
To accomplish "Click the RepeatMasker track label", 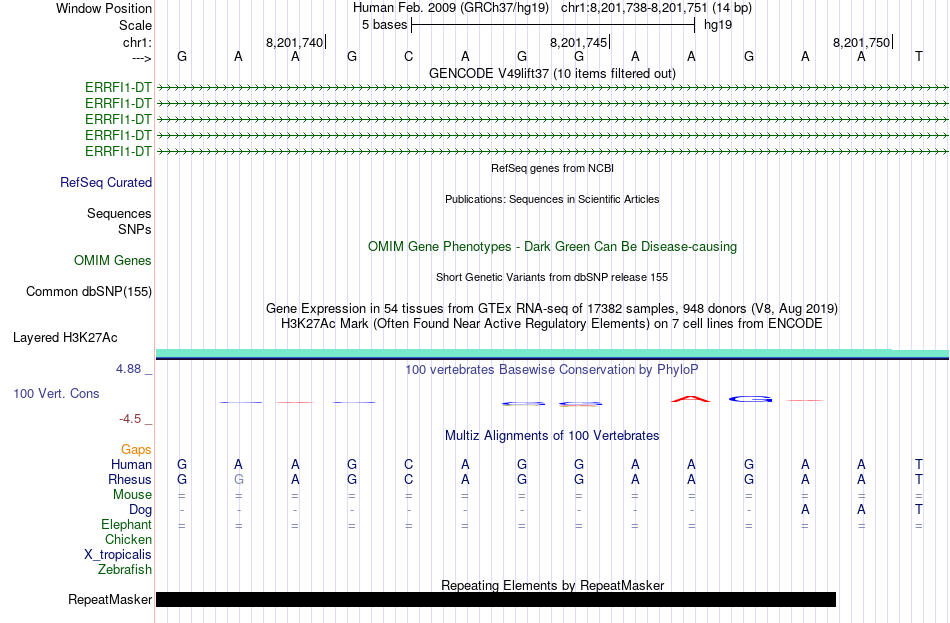I will pyautogui.click(x=110, y=599).
